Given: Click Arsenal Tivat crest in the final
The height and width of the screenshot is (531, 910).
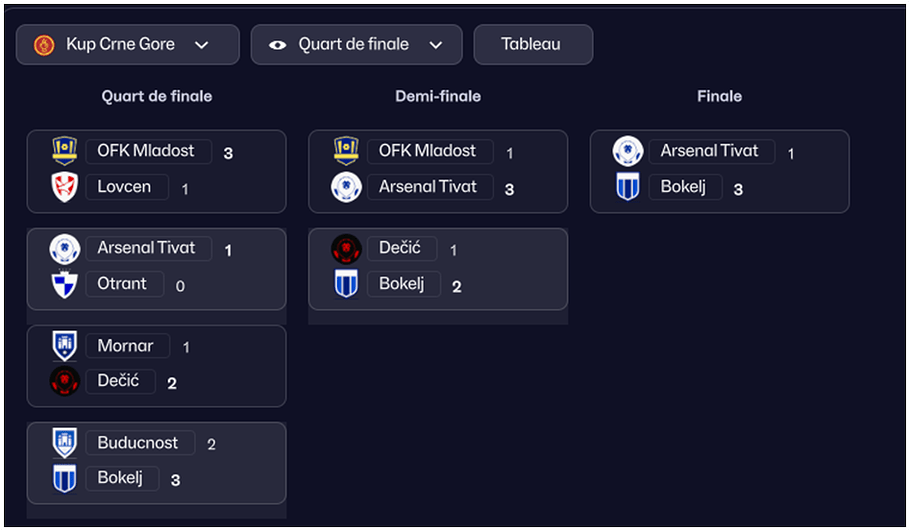Looking at the screenshot, I should (x=628, y=151).
